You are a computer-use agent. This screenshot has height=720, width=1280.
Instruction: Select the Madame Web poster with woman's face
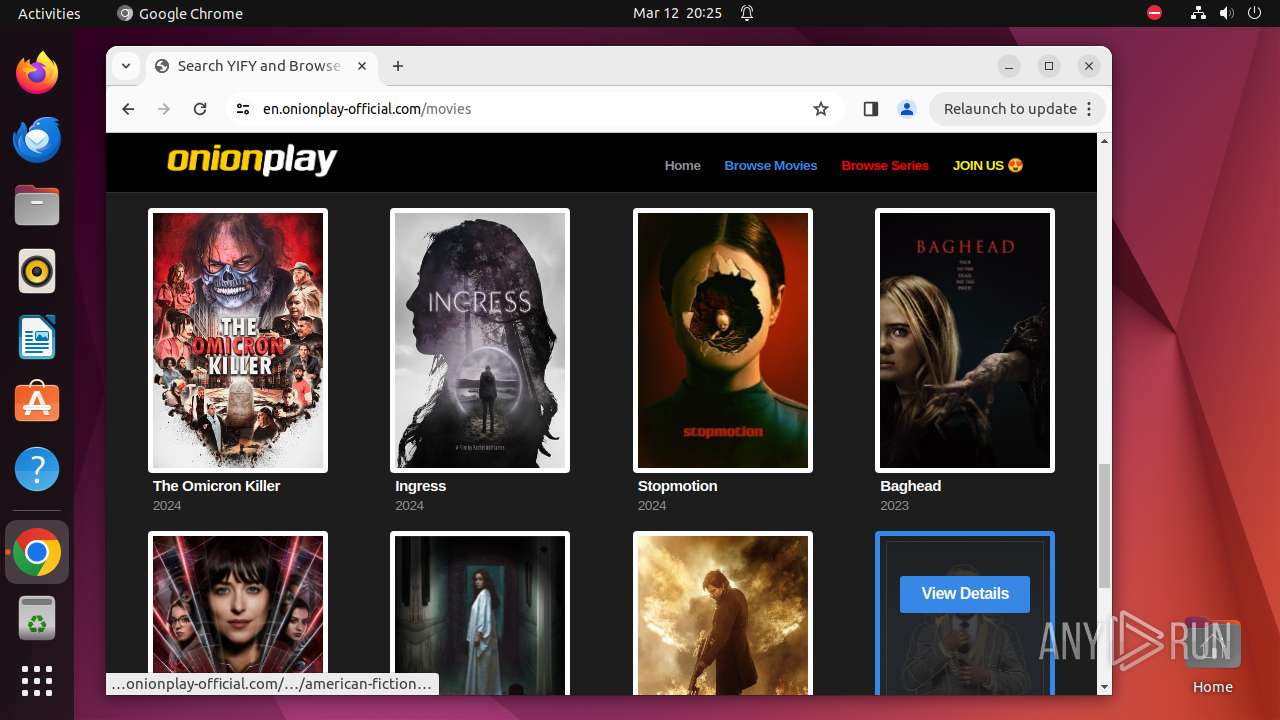238,613
